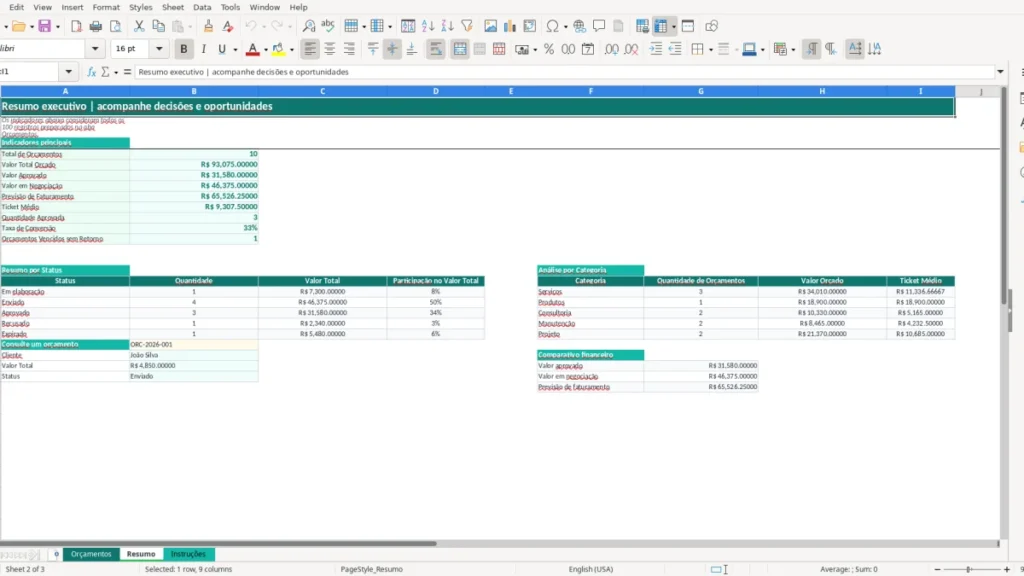Apply the yellow background color

pos(278,49)
